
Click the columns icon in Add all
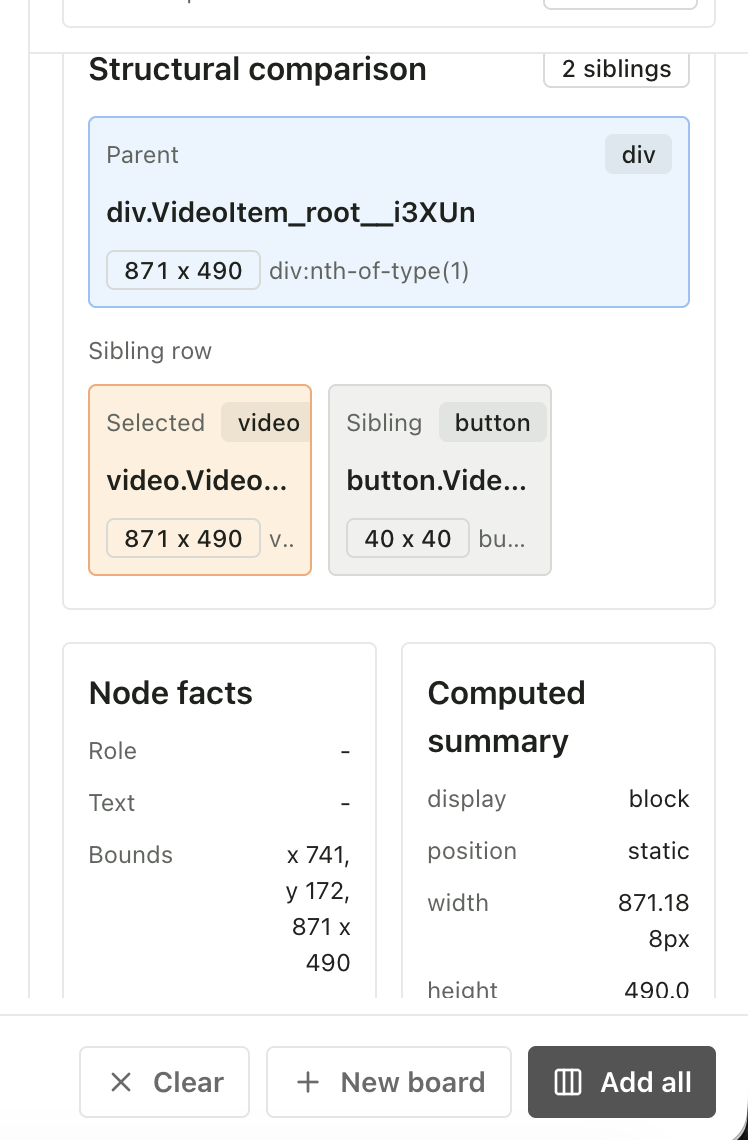click(568, 1082)
